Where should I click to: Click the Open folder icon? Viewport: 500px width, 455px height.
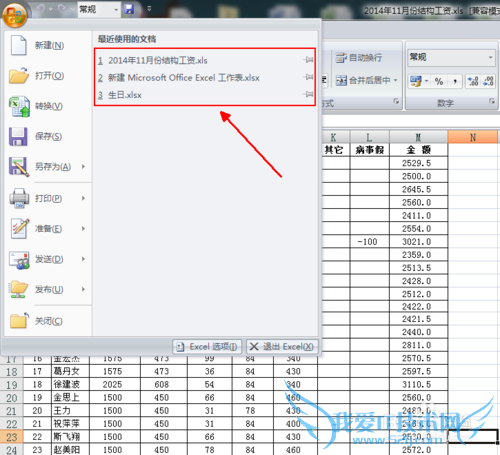(19, 75)
